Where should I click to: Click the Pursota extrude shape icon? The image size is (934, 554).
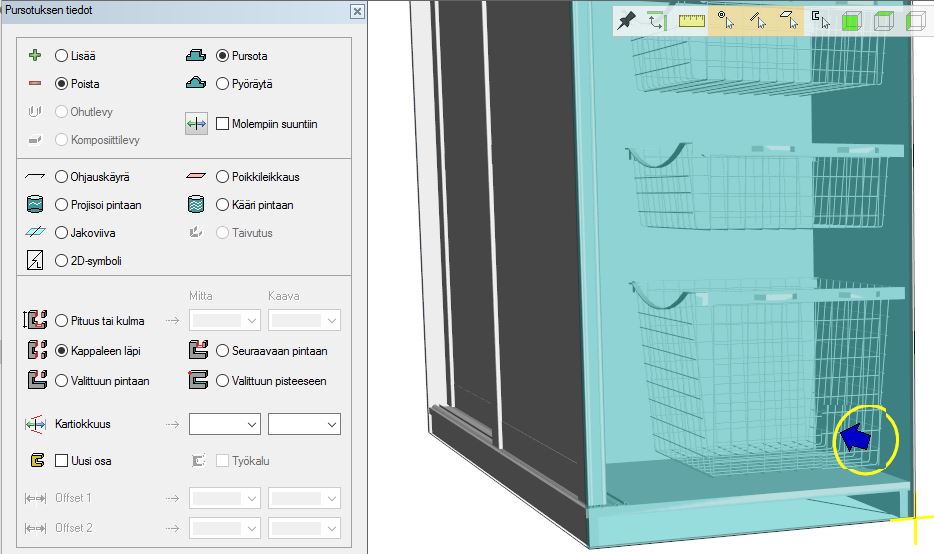click(x=196, y=55)
